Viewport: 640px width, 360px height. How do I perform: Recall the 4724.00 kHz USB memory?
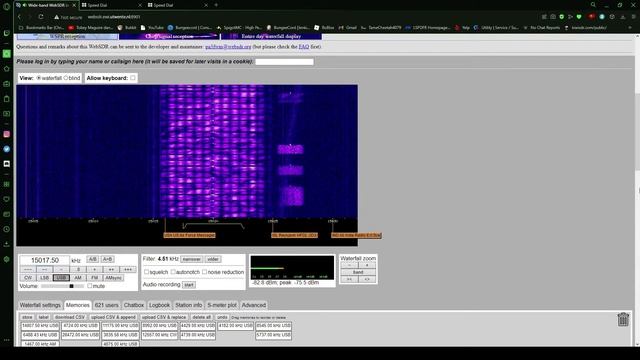coord(80,326)
